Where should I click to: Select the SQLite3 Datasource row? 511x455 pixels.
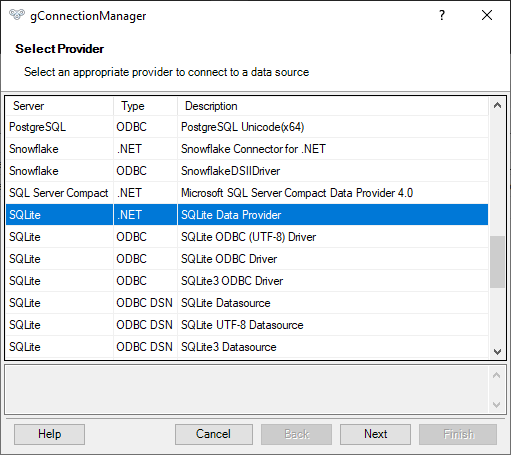[x=247, y=347]
